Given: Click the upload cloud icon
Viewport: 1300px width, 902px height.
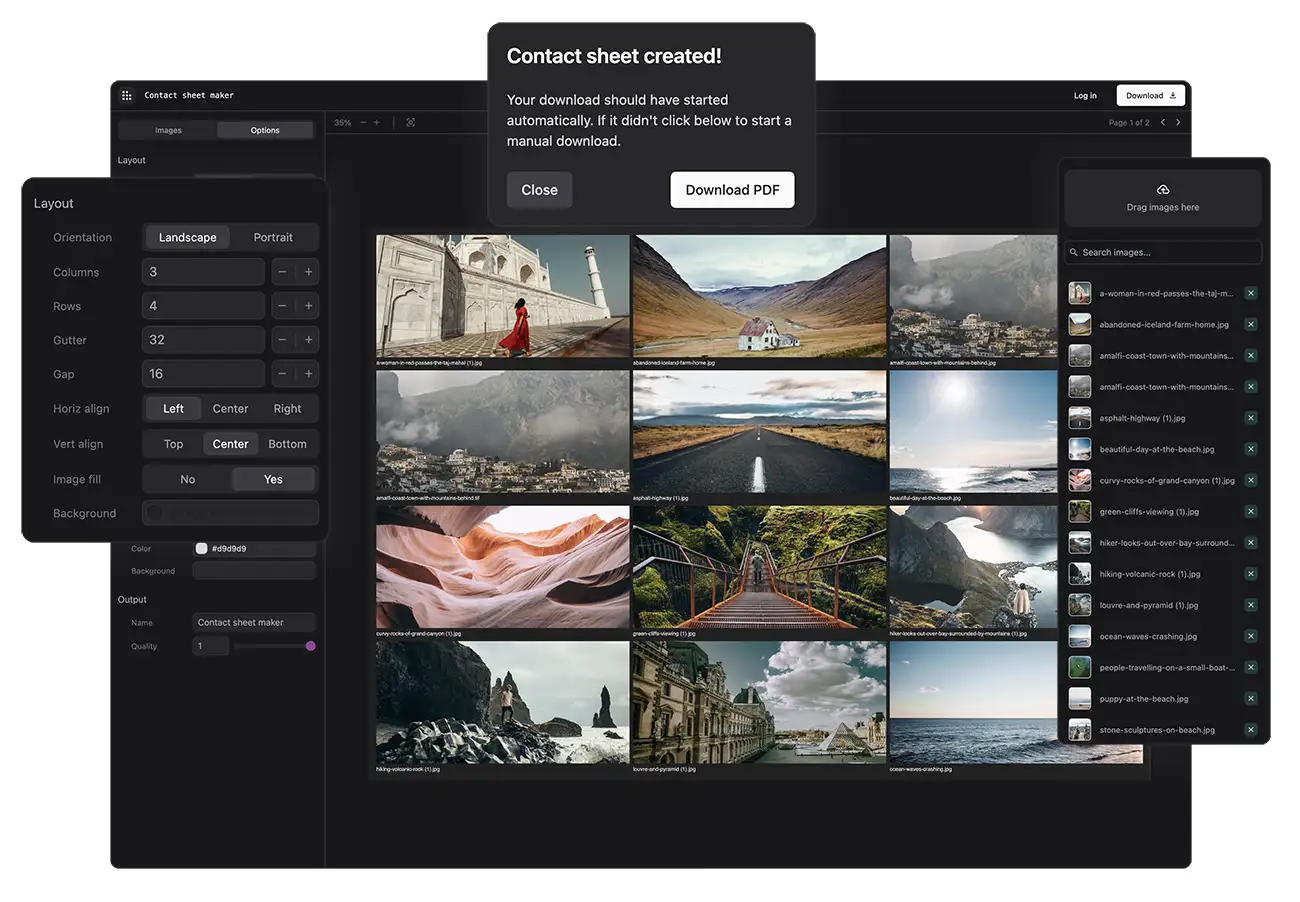Looking at the screenshot, I should pos(1162,190).
